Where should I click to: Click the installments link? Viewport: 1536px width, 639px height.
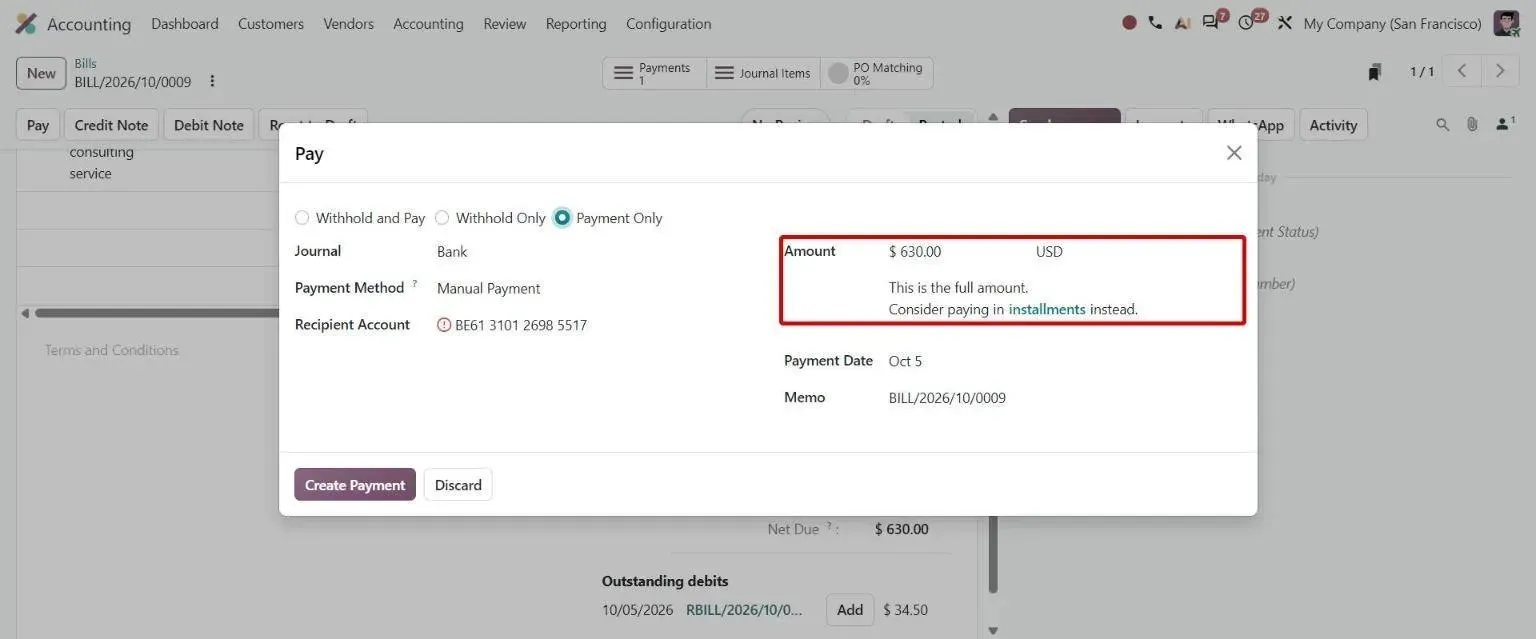click(x=1047, y=309)
